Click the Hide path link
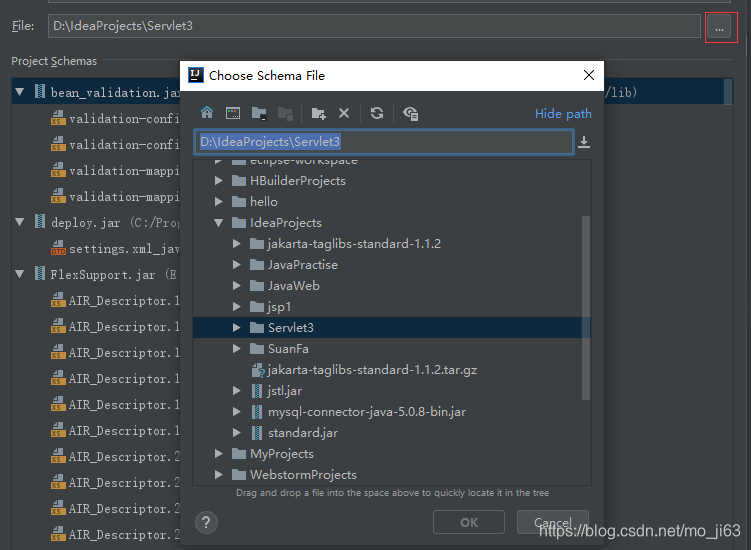 coord(563,114)
